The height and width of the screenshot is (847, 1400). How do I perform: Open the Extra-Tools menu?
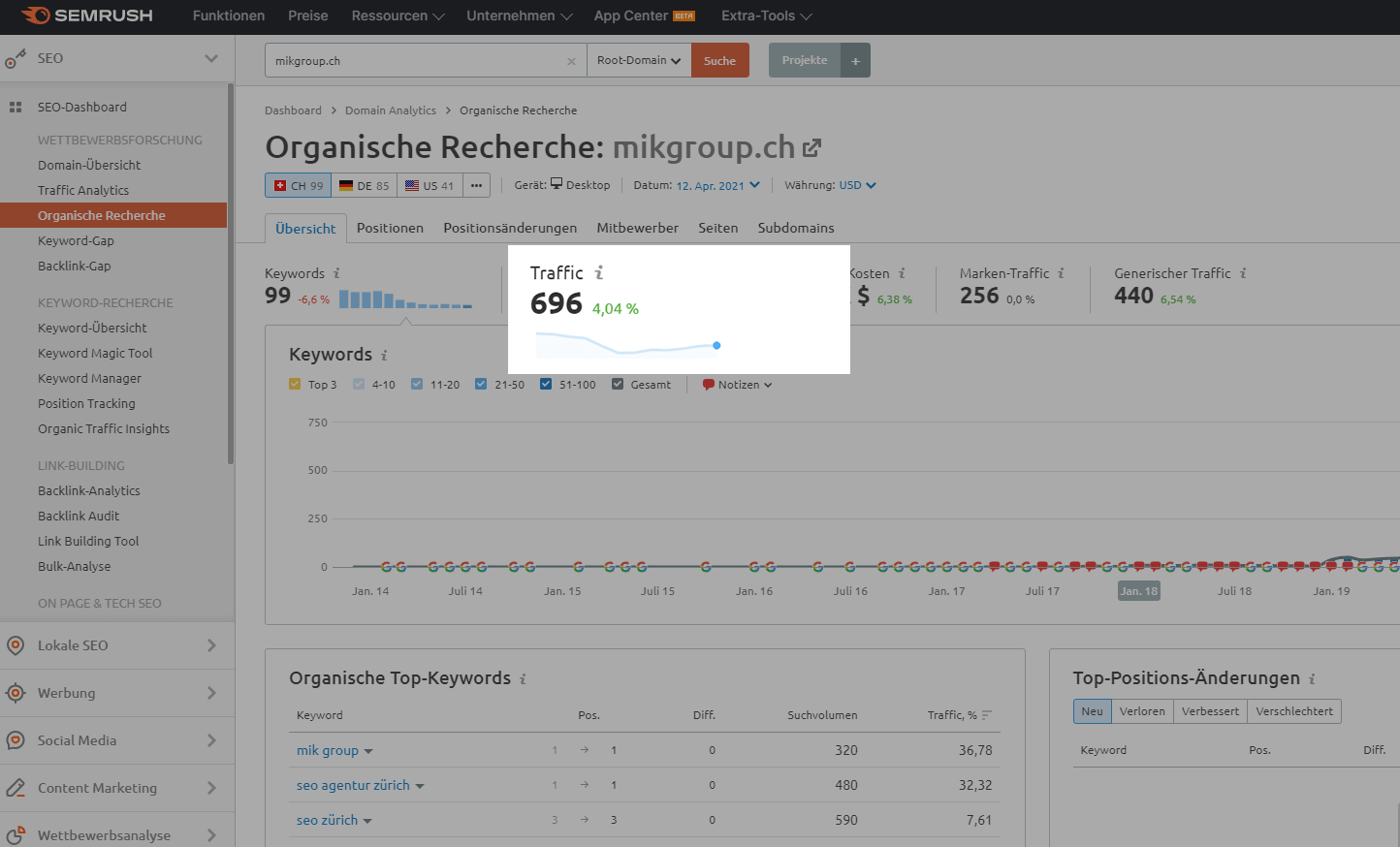766,16
